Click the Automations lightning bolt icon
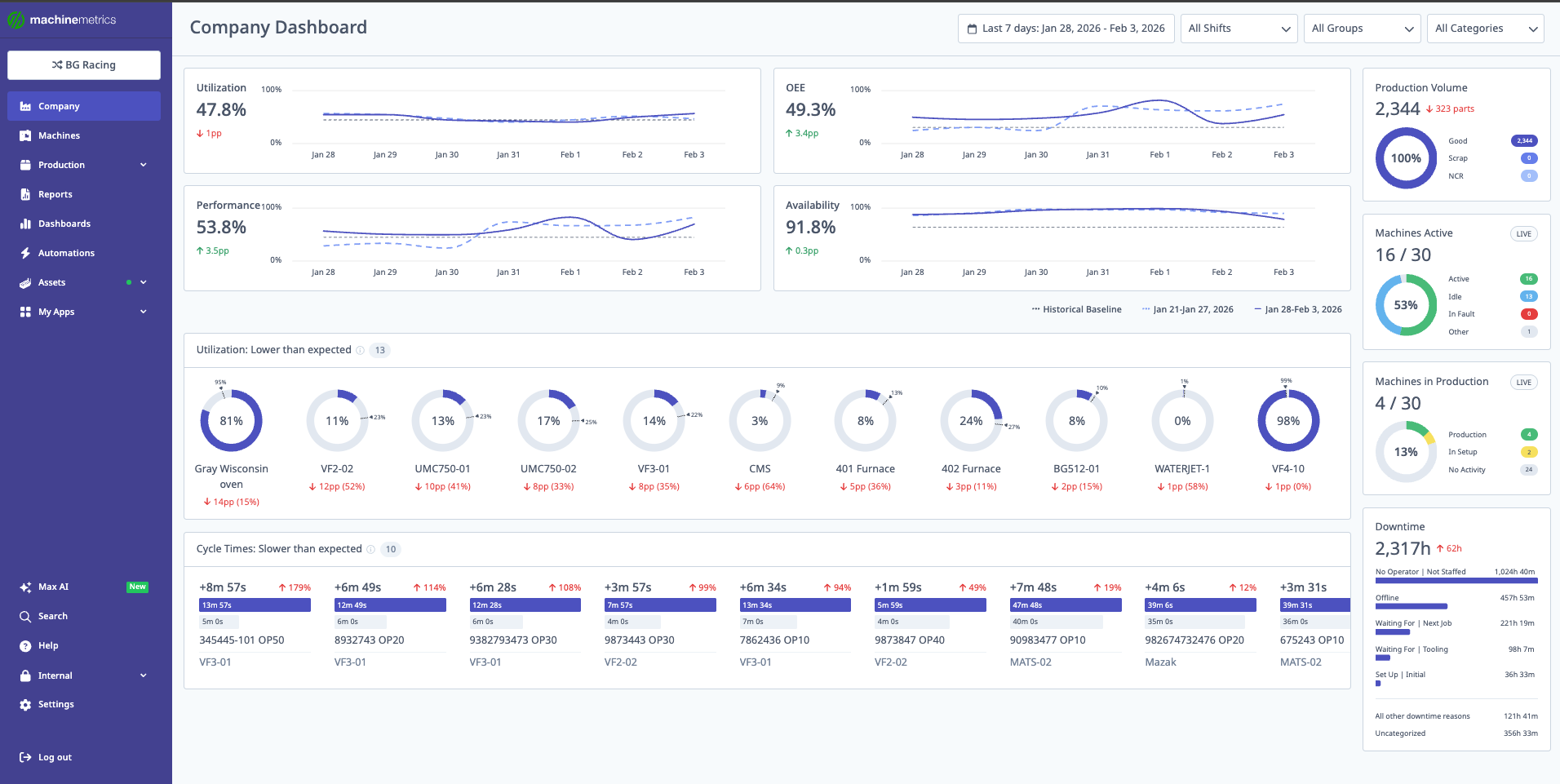 [25, 253]
